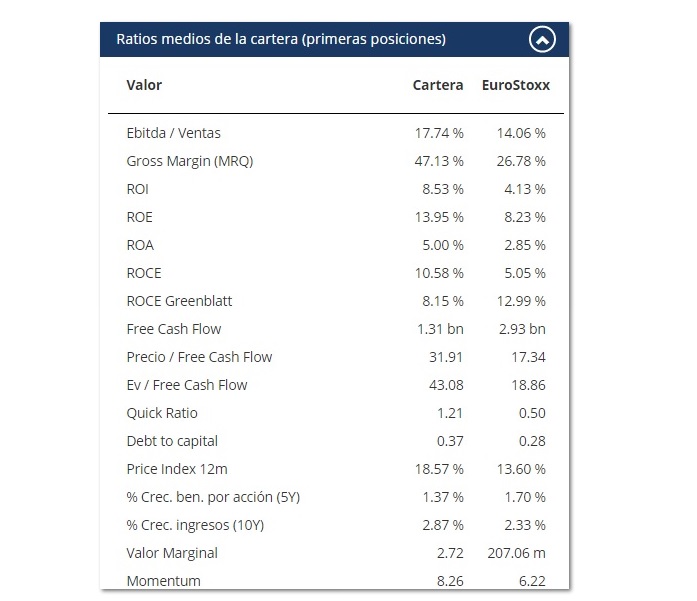This screenshot has width=697, height=601.
Task: Click the ROE Cartera value 13.95 %
Action: [439, 217]
